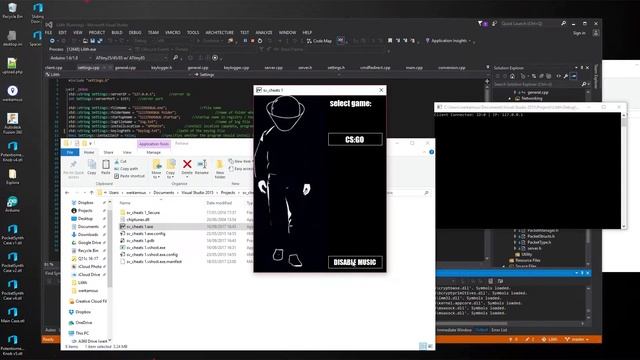Open the TOOLS menu in Visual Studio
The width and height of the screenshot is (640, 360).
[193, 32]
